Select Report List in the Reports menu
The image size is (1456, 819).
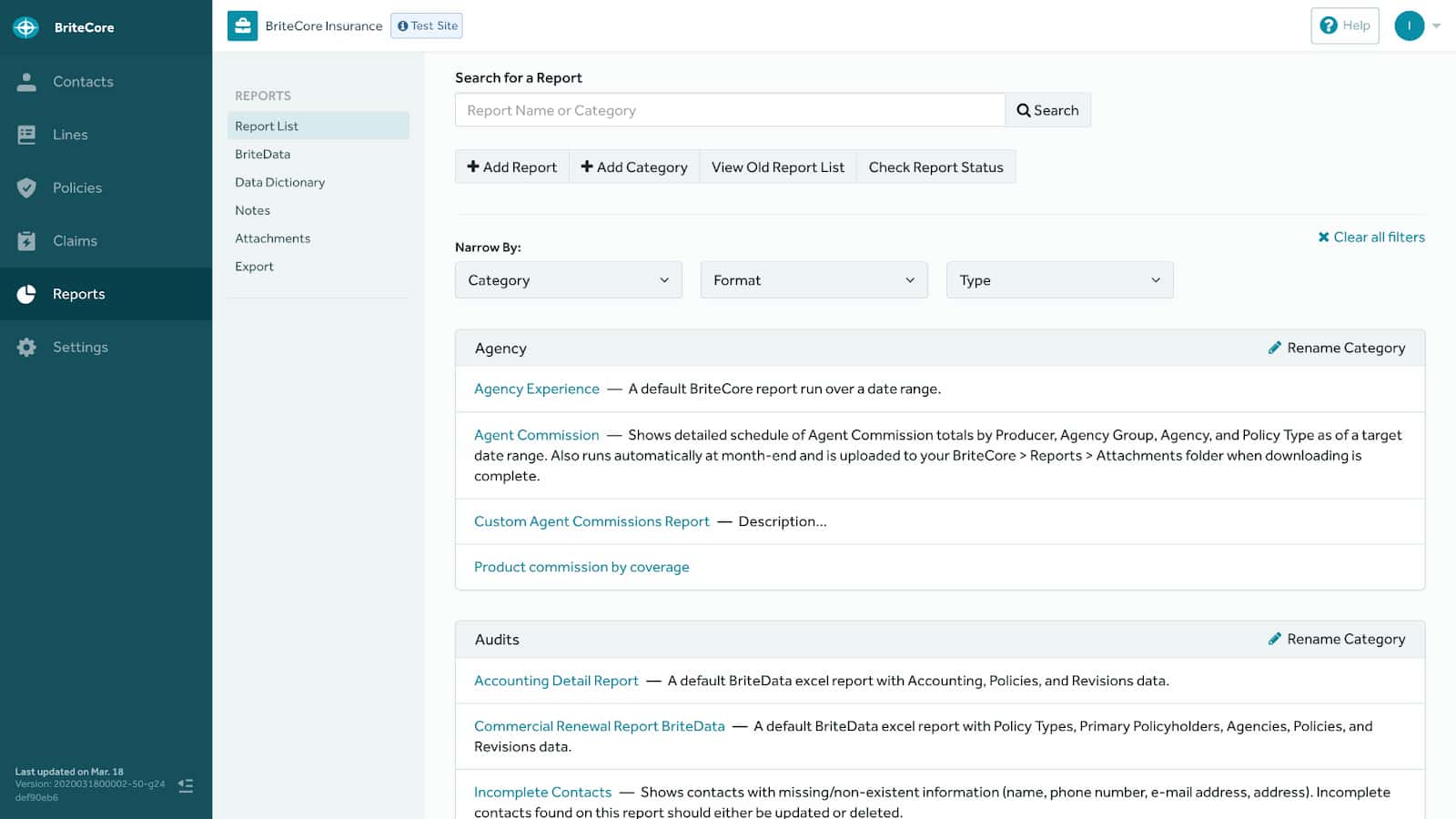318,126
